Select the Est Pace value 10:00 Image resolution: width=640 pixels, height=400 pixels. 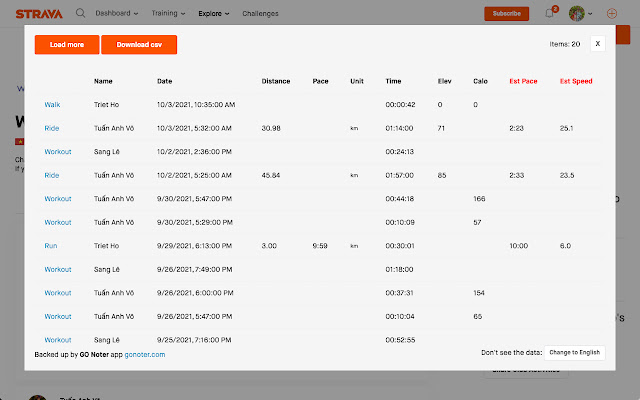click(x=519, y=246)
